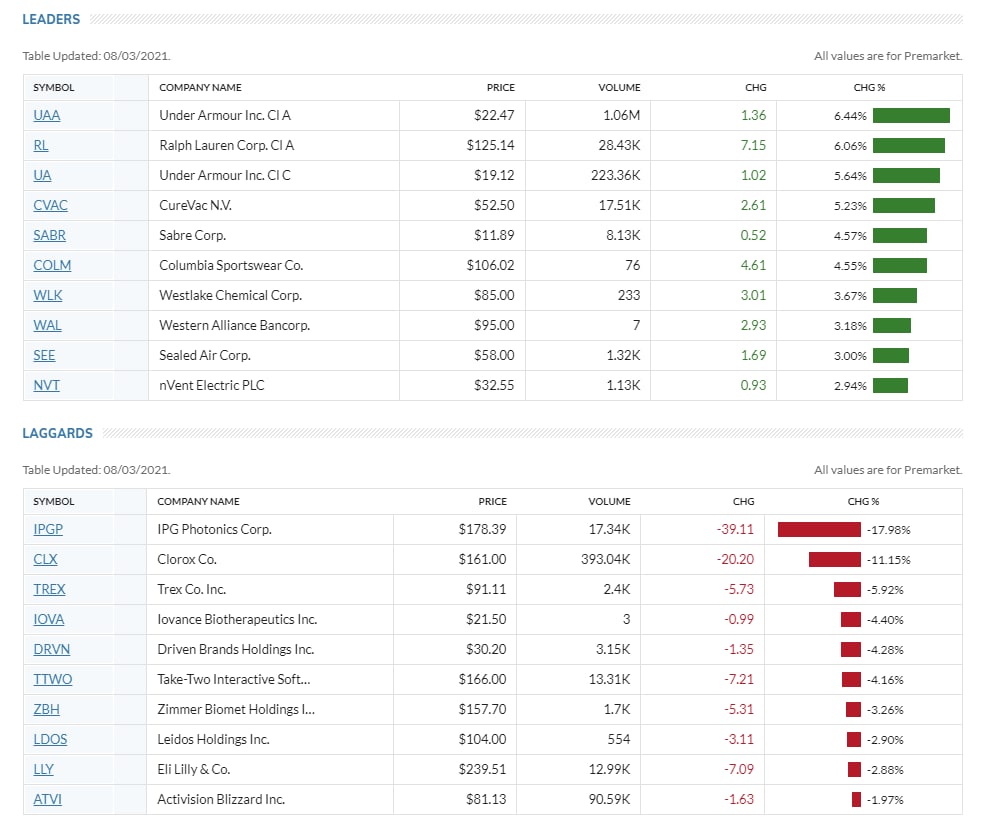Click the Leaders table CHG % column header
Image resolution: width=982 pixels, height=827 pixels.
(869, 88)
